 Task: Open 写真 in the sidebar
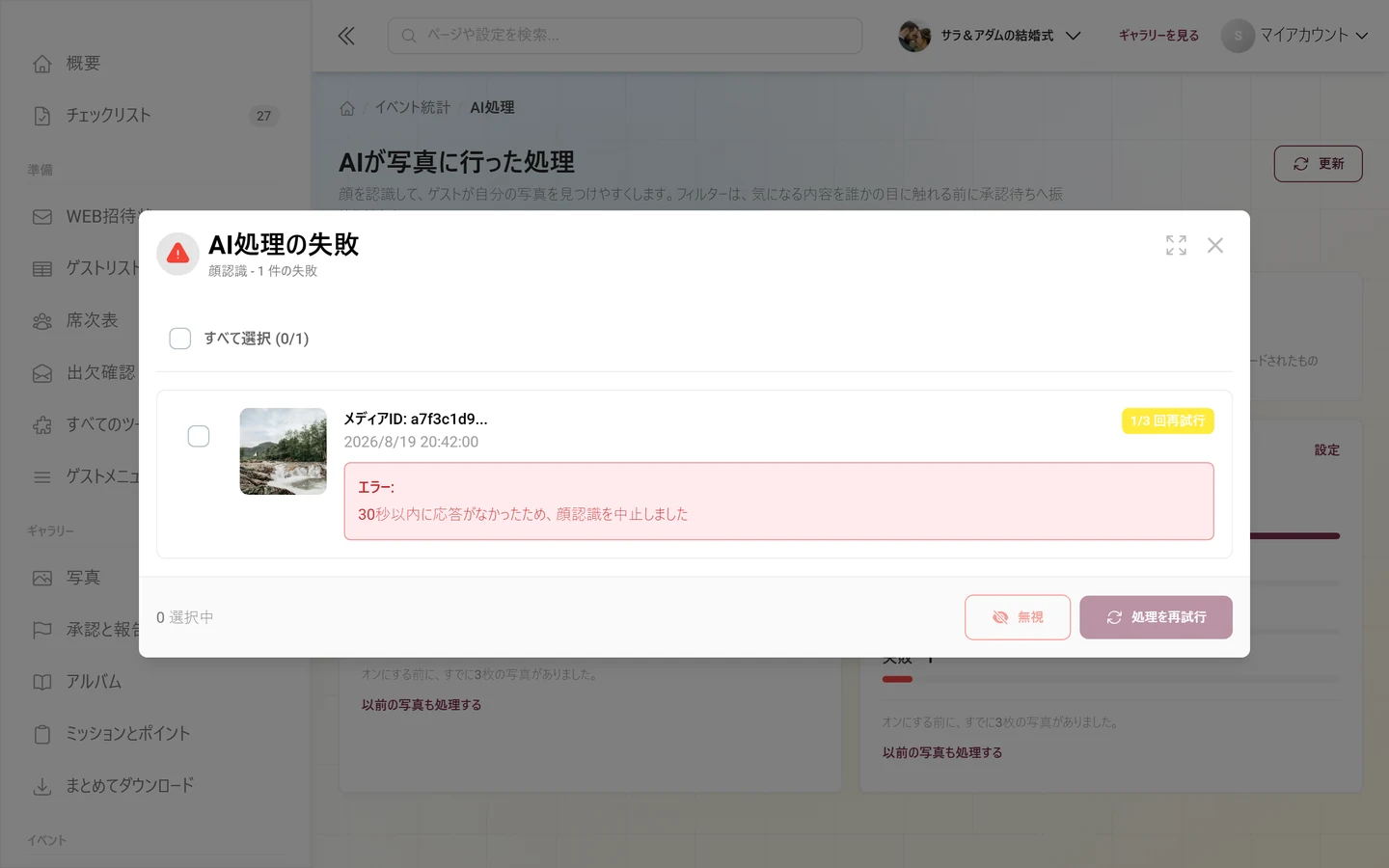tap(155, 578)
